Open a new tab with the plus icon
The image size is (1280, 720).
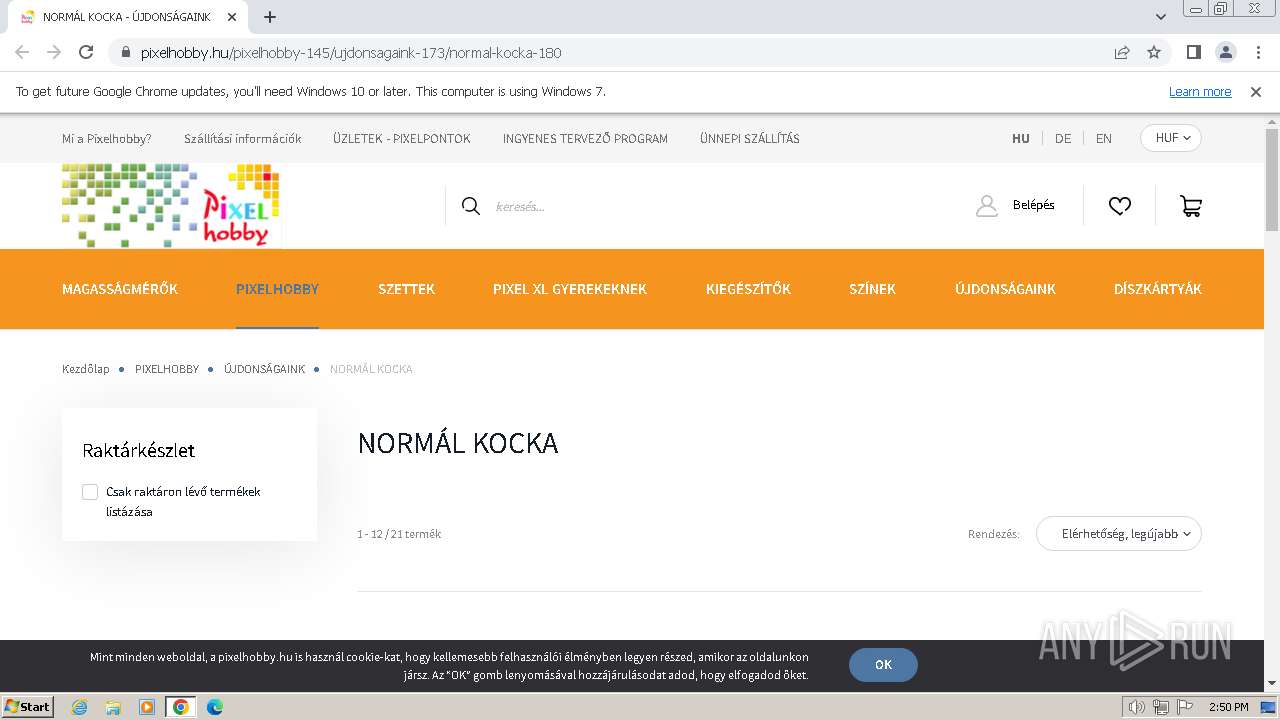pos(270,17)
